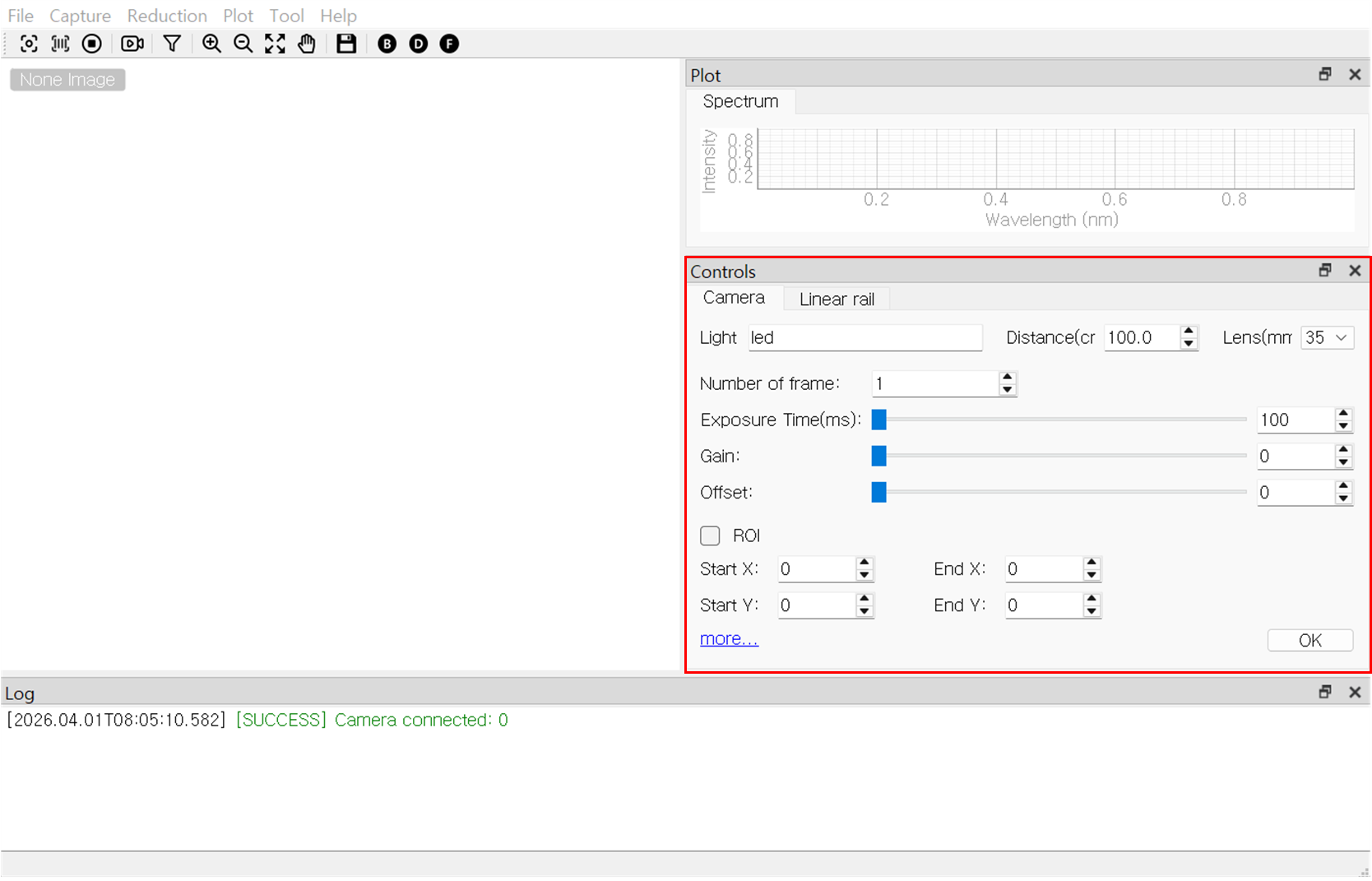Click the floppy disk save icon
This screenshot has width=1372, height=881.
tap(346, 44)
